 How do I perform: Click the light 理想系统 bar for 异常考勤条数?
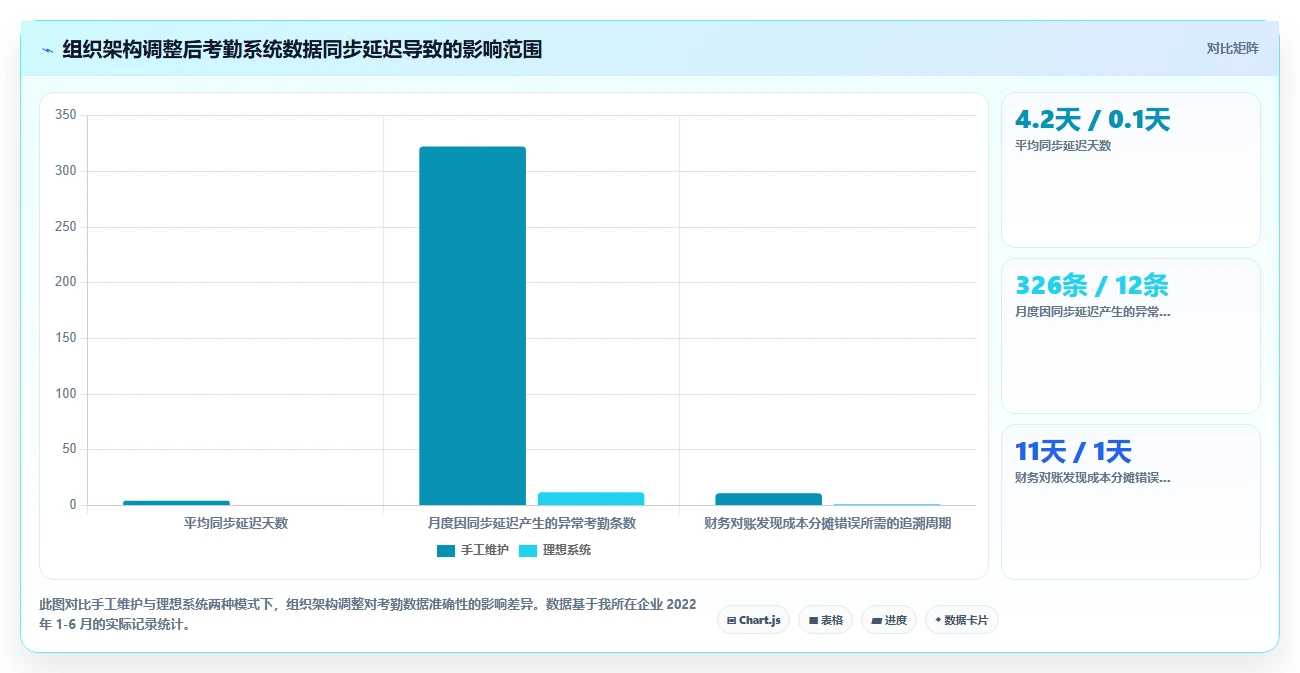(590, 499)
